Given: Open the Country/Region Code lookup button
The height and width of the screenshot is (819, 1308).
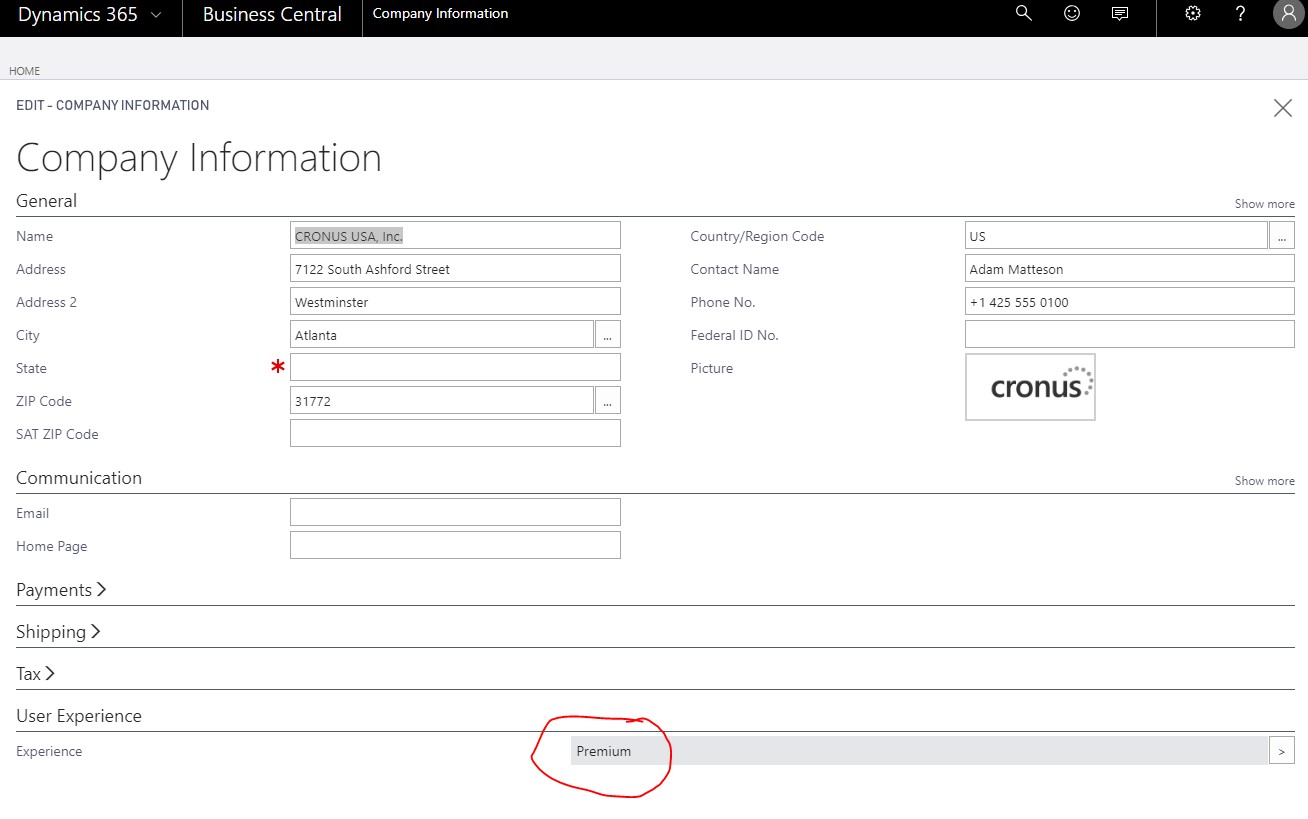Looking at the screenshot, I should [1282, 236].
